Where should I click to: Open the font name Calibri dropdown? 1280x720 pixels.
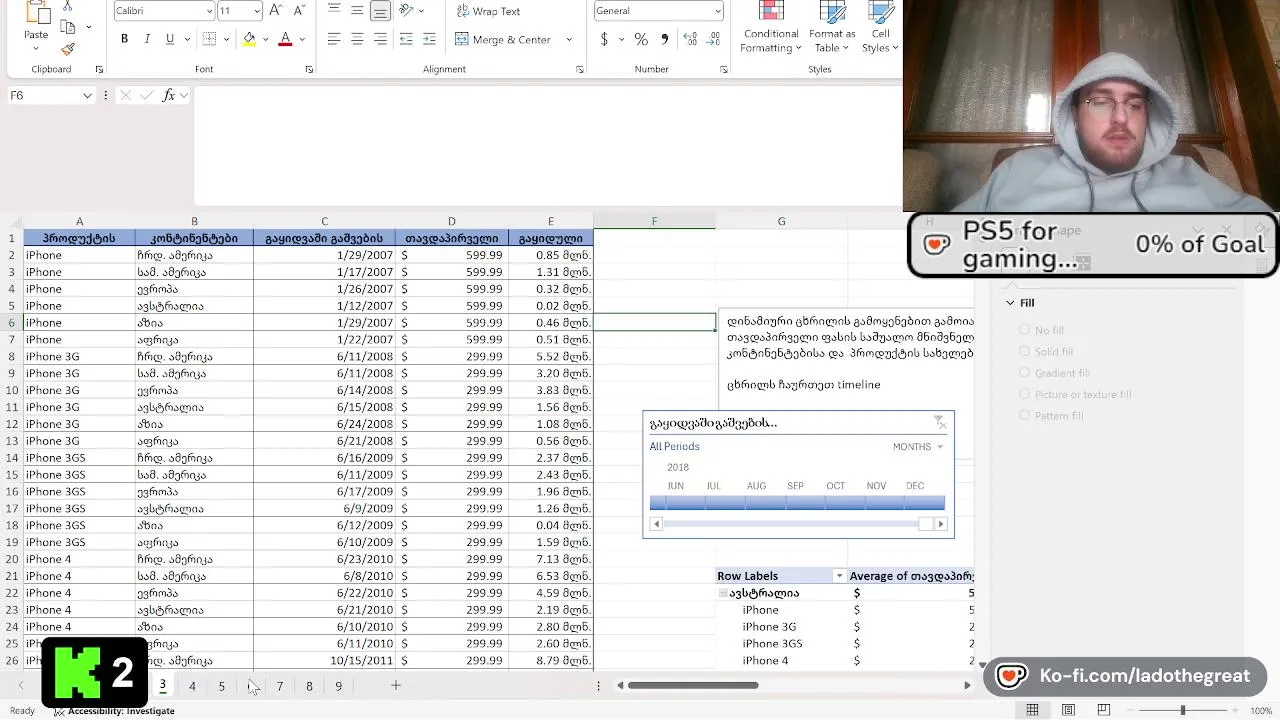(208, 11)
